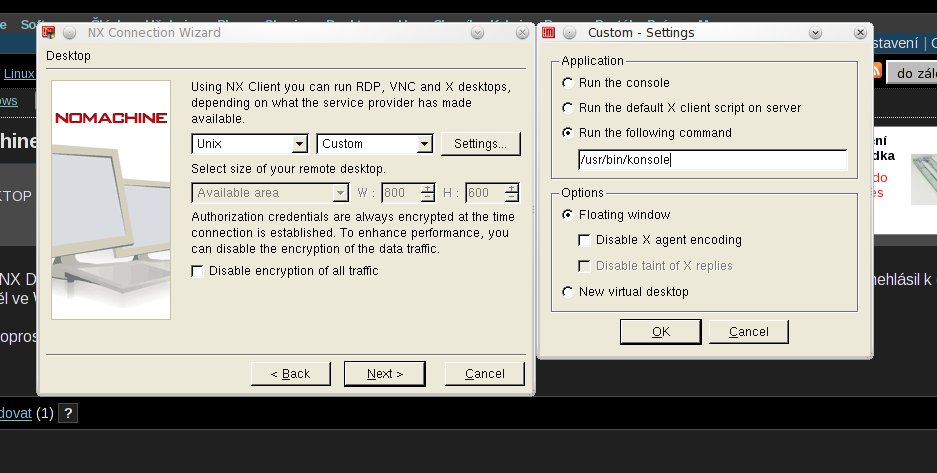Click the width W stepper arrows
Image resolution: width=937 pixels, height=473 pixels.
[427, 193]
